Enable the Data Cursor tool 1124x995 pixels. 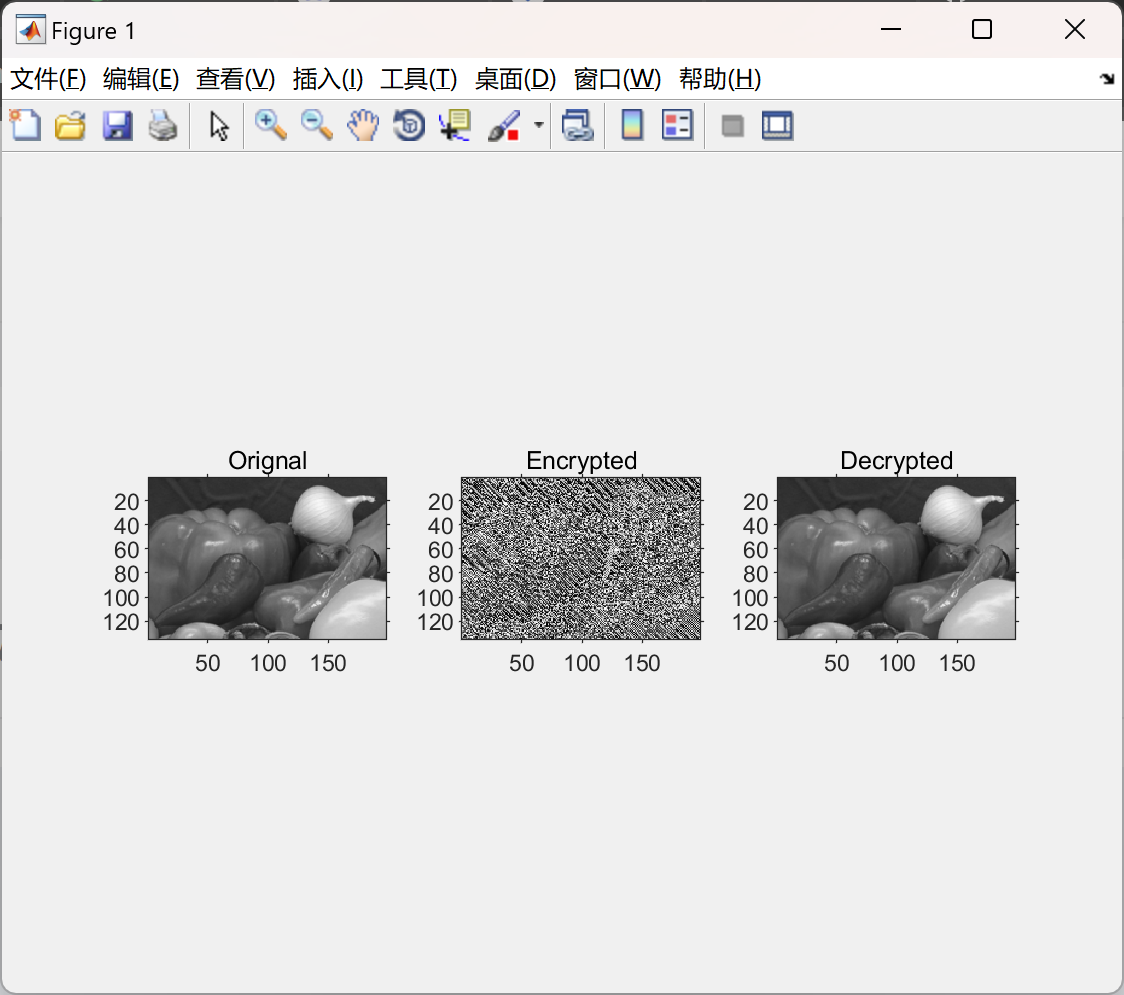[455, 125]
